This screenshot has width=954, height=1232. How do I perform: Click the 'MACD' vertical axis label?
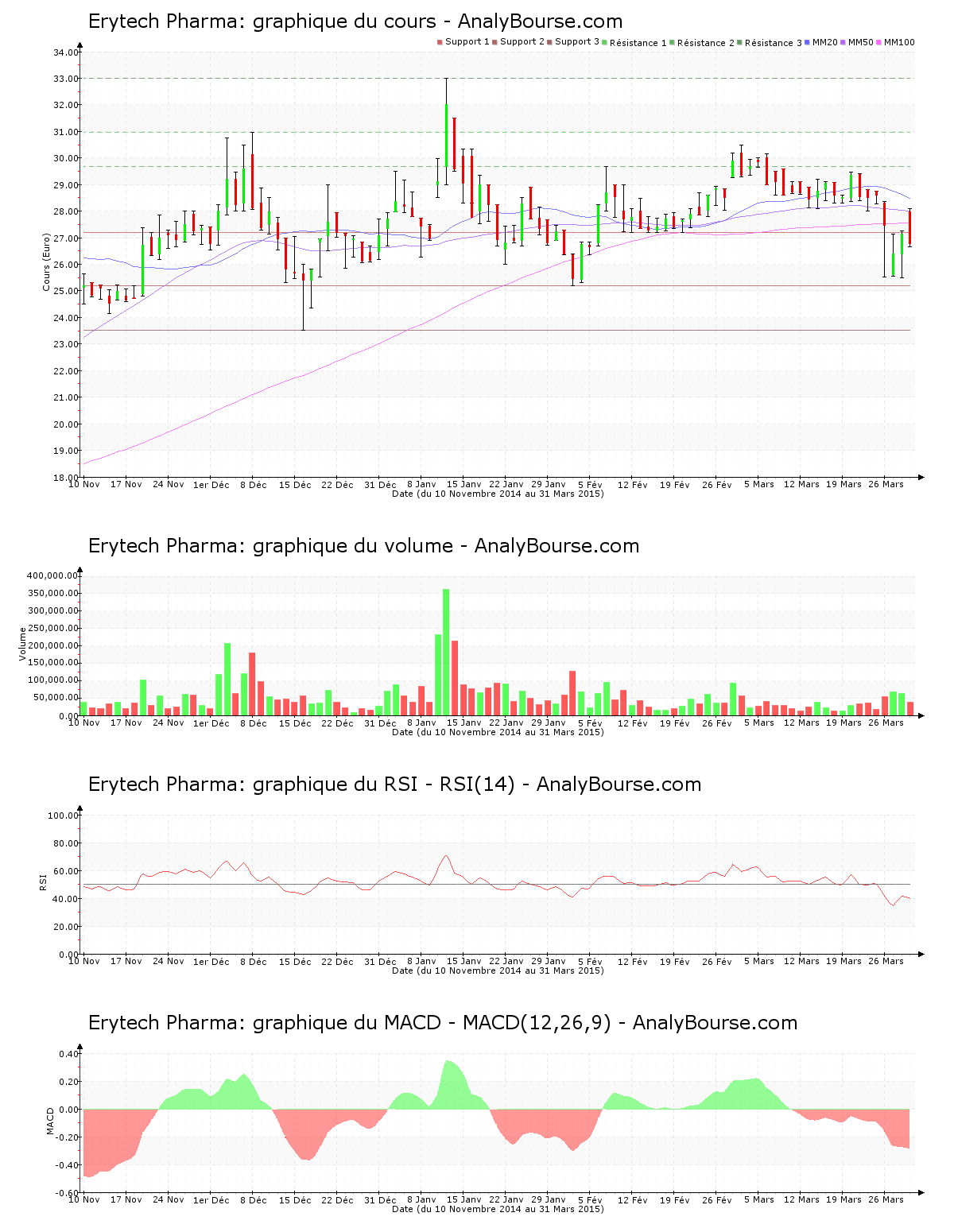click(x=50, y=1121)
